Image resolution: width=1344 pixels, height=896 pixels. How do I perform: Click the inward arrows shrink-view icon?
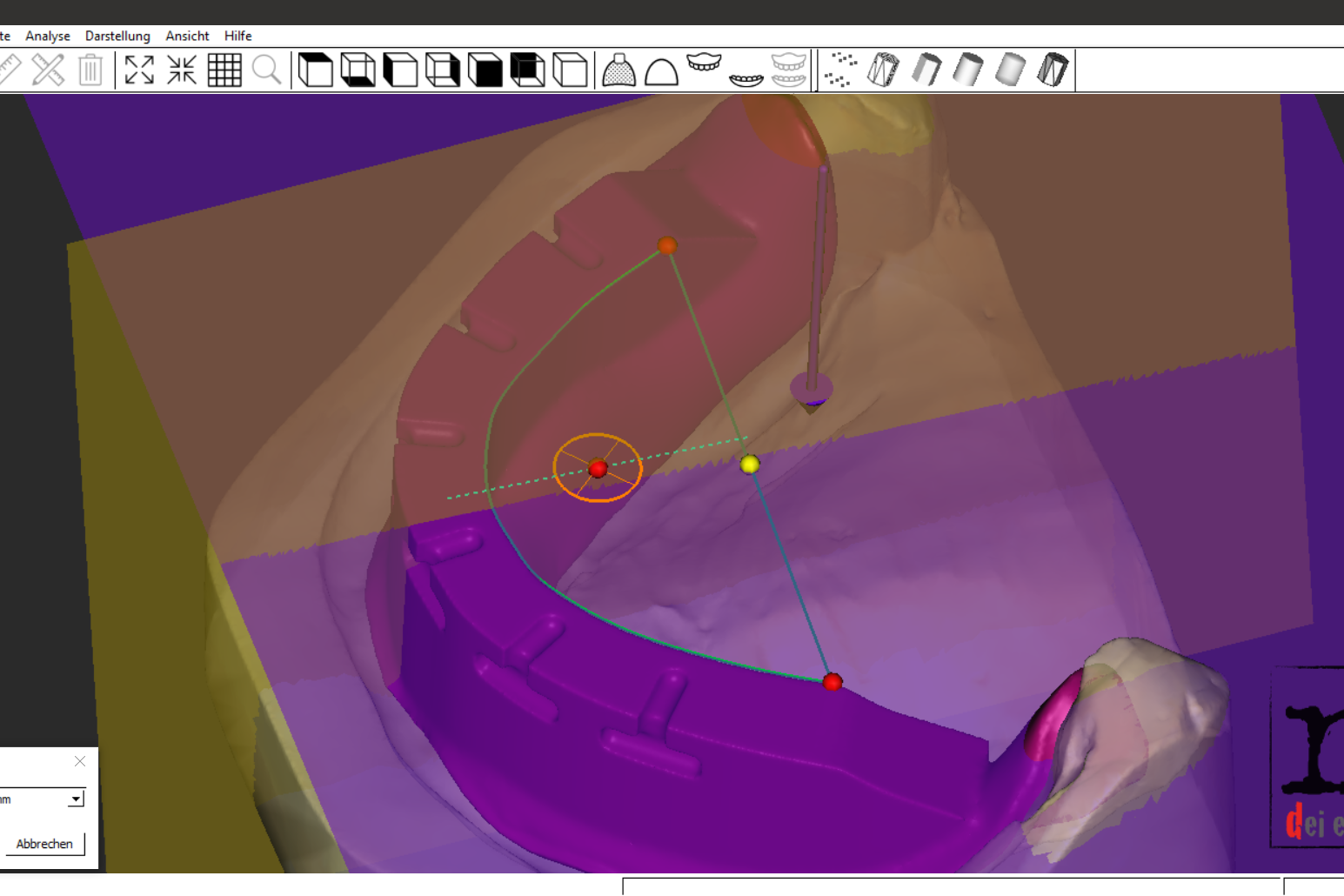182,70
